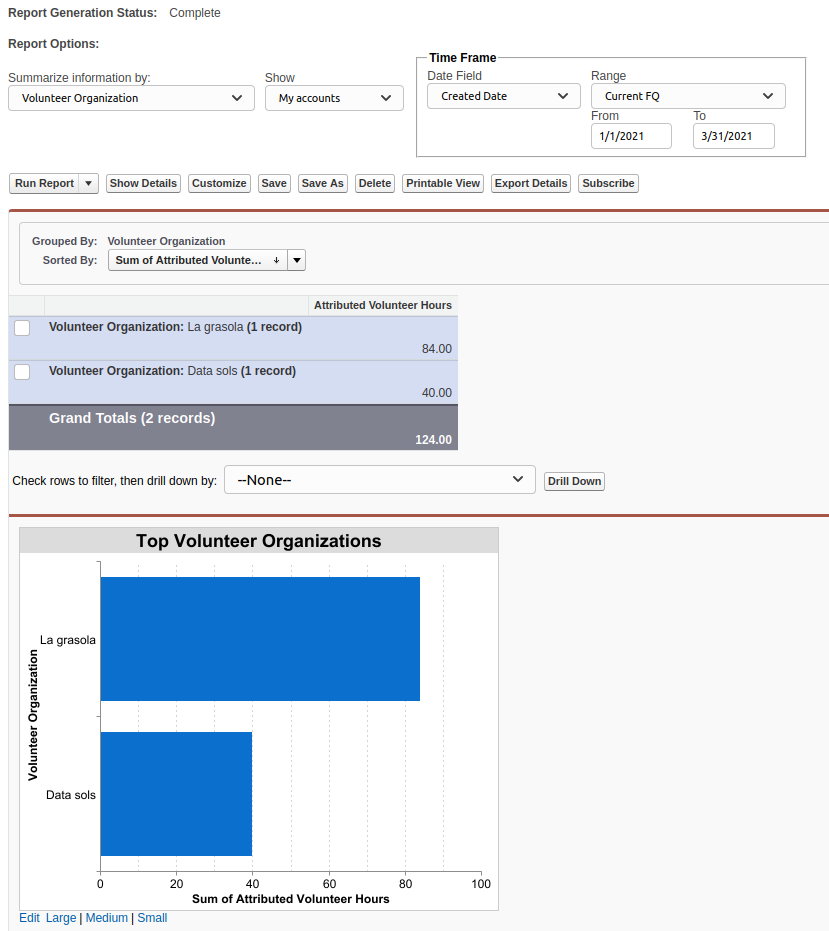
Task: Open the drill down by --None-- dropdown
Action: click(379, 480)
